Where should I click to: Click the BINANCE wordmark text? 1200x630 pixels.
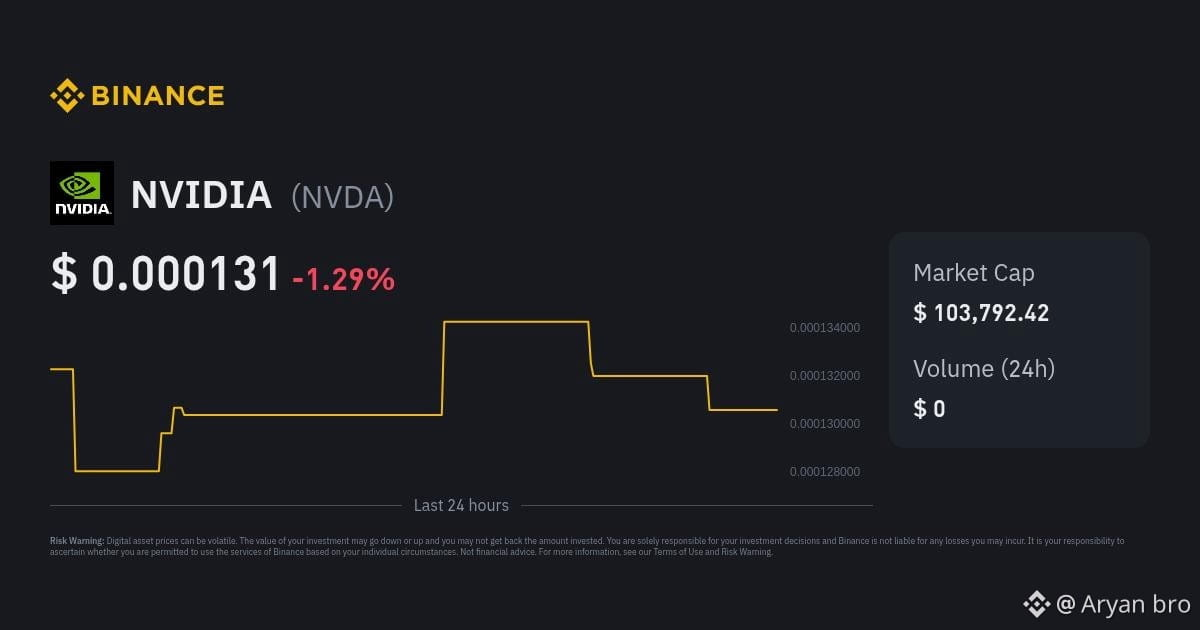[158, 96]
